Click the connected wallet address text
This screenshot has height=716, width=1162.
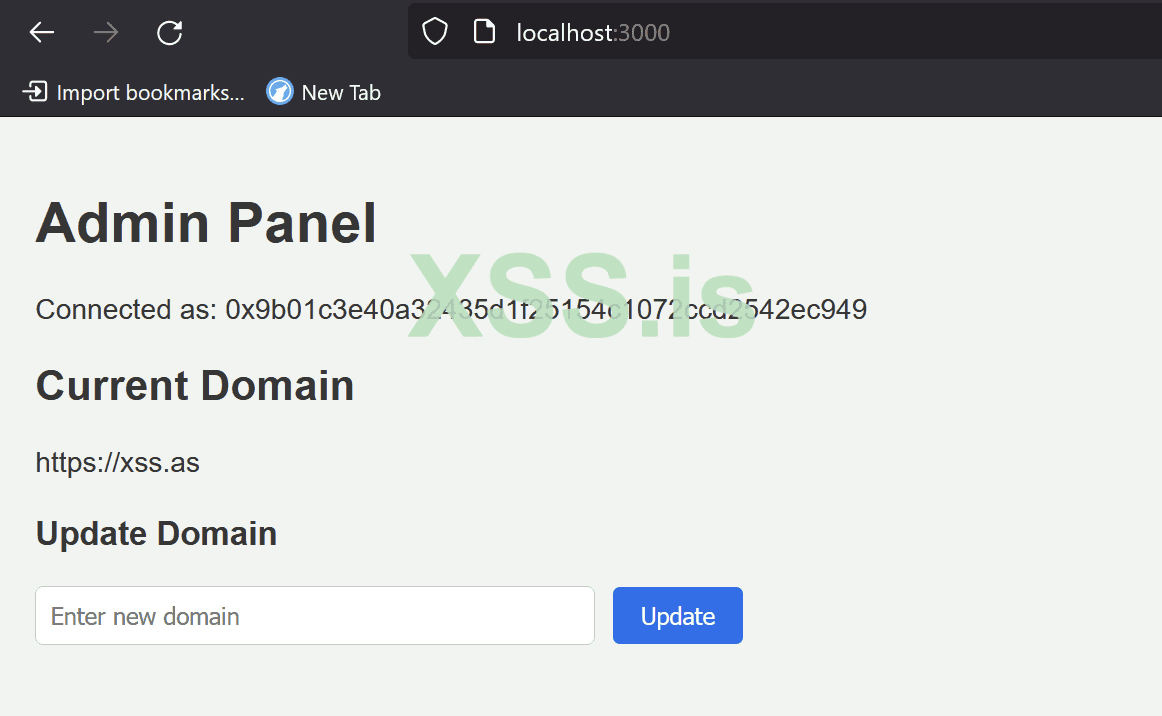546,310
